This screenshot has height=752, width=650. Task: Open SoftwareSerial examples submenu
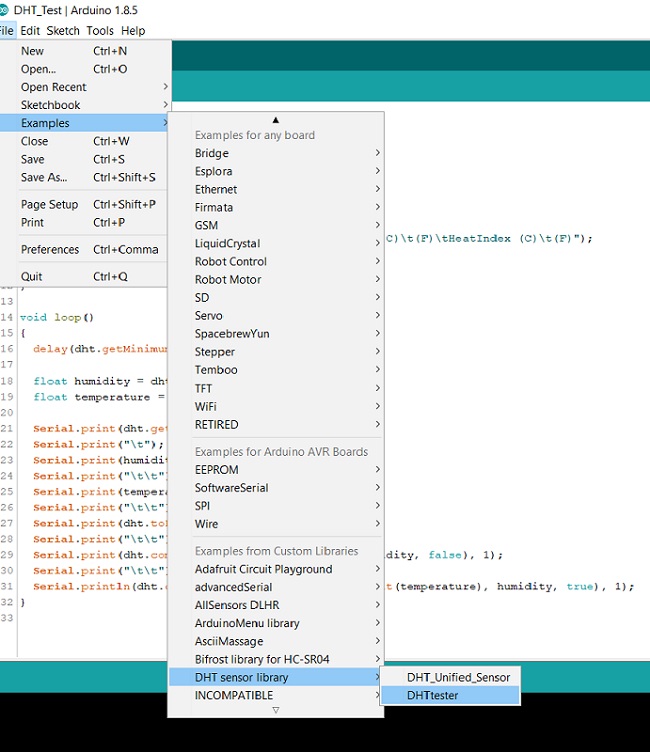pyautogui.click(x=276, y=488)
